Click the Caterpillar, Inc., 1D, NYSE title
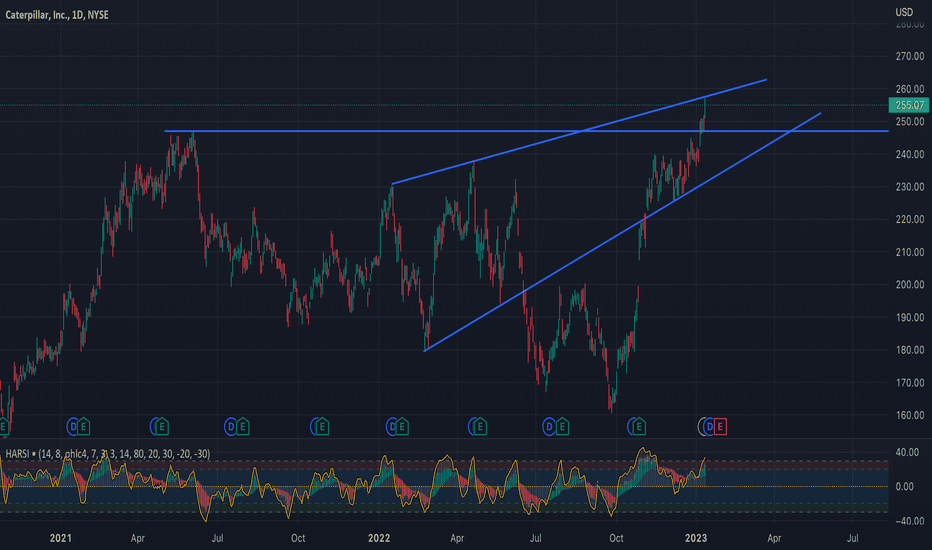932x550 pixels. coord(57,15)
